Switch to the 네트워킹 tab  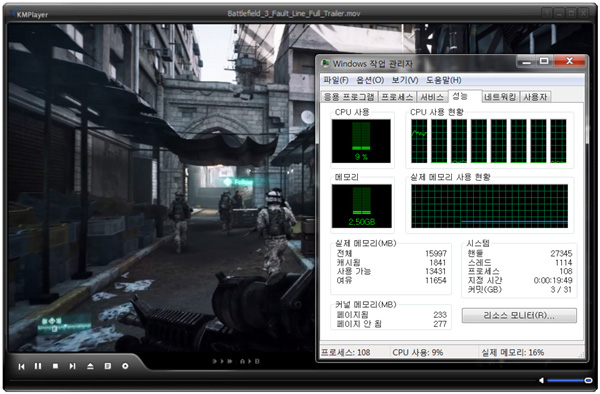[499, 97]
